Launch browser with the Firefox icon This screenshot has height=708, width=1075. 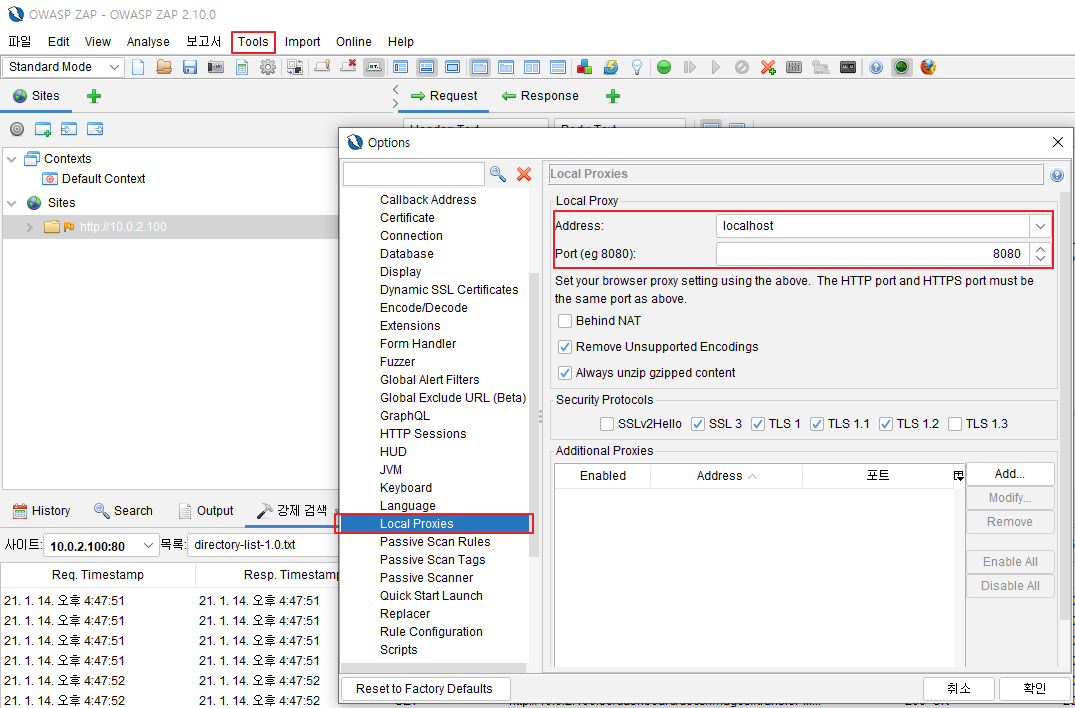pos(928,67)
